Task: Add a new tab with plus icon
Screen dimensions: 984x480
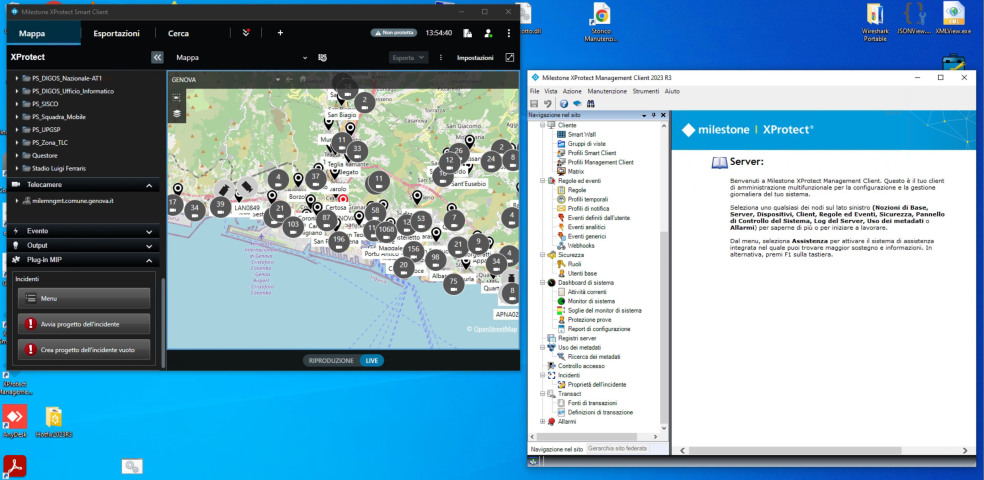Action: [x=280, y=33]
